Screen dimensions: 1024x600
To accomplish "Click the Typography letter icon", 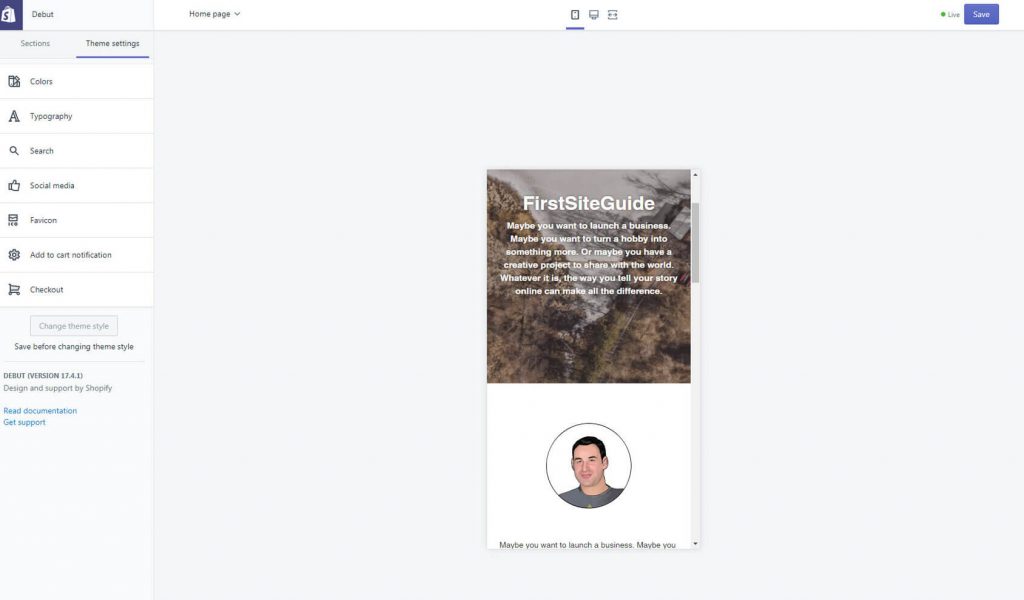I will pos(14,115).
